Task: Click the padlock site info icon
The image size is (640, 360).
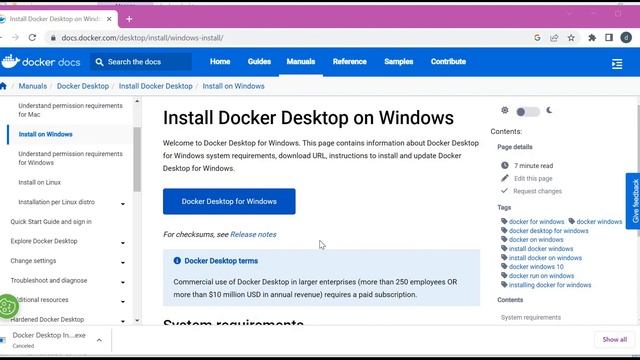Action: click(53, 38)
